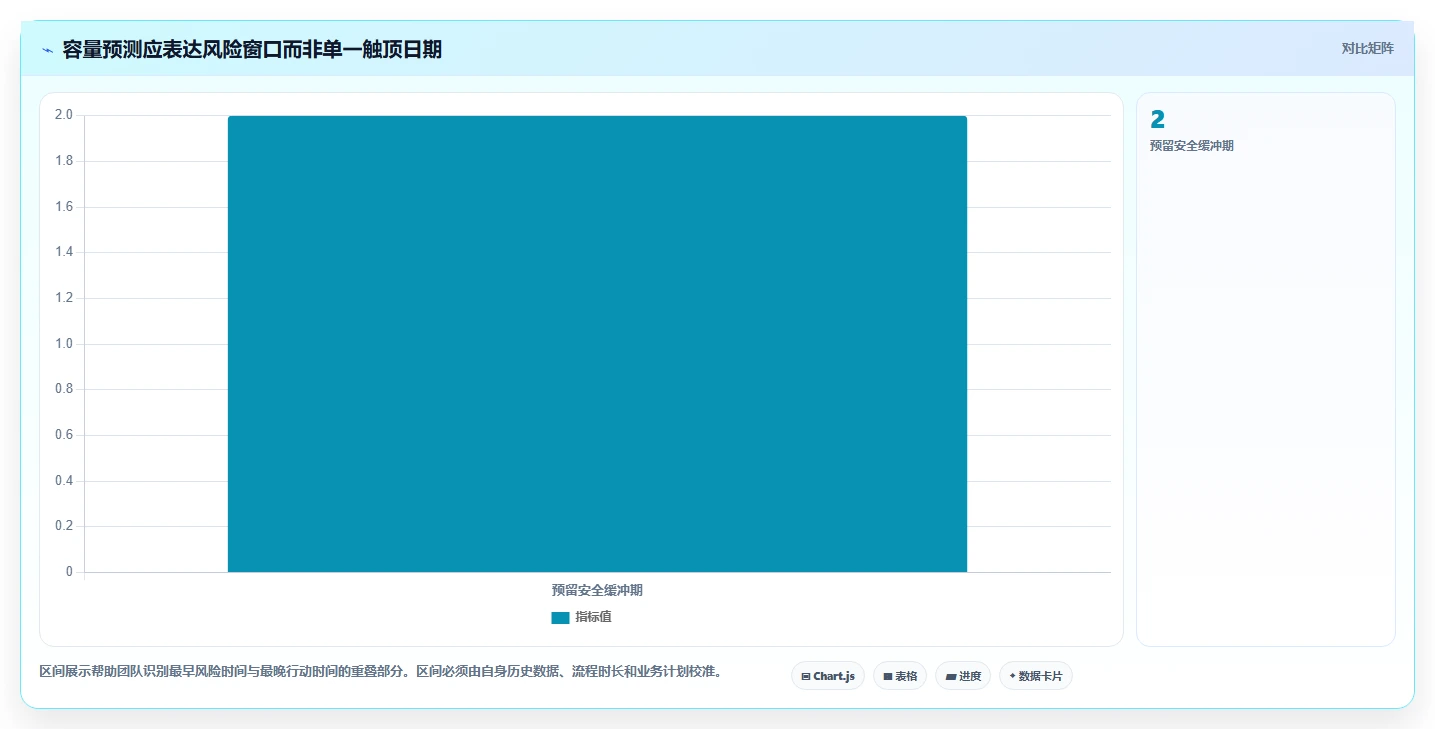Screen dimensions: 1435x729
Task: Click 预留安全缓冲期 caption in the data card
Action: [x=1192, y=146]
